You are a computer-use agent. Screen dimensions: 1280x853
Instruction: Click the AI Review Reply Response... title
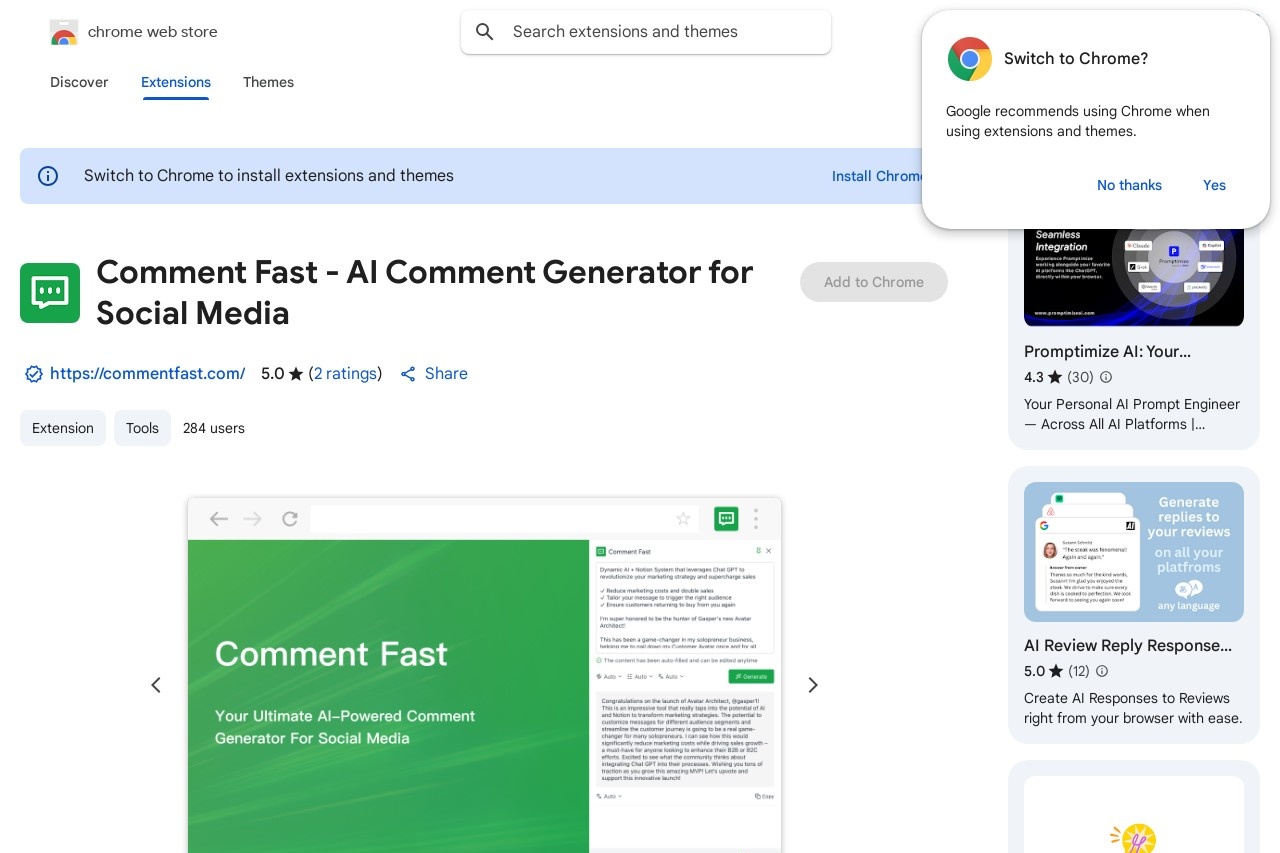point(1128,646)
